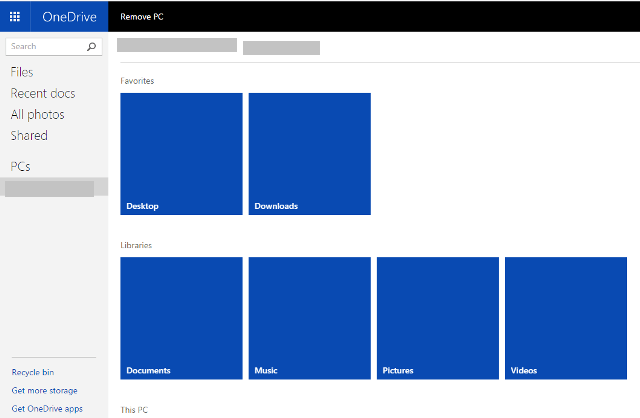Open the app launcher grid icon

click(x=15, y=16)
